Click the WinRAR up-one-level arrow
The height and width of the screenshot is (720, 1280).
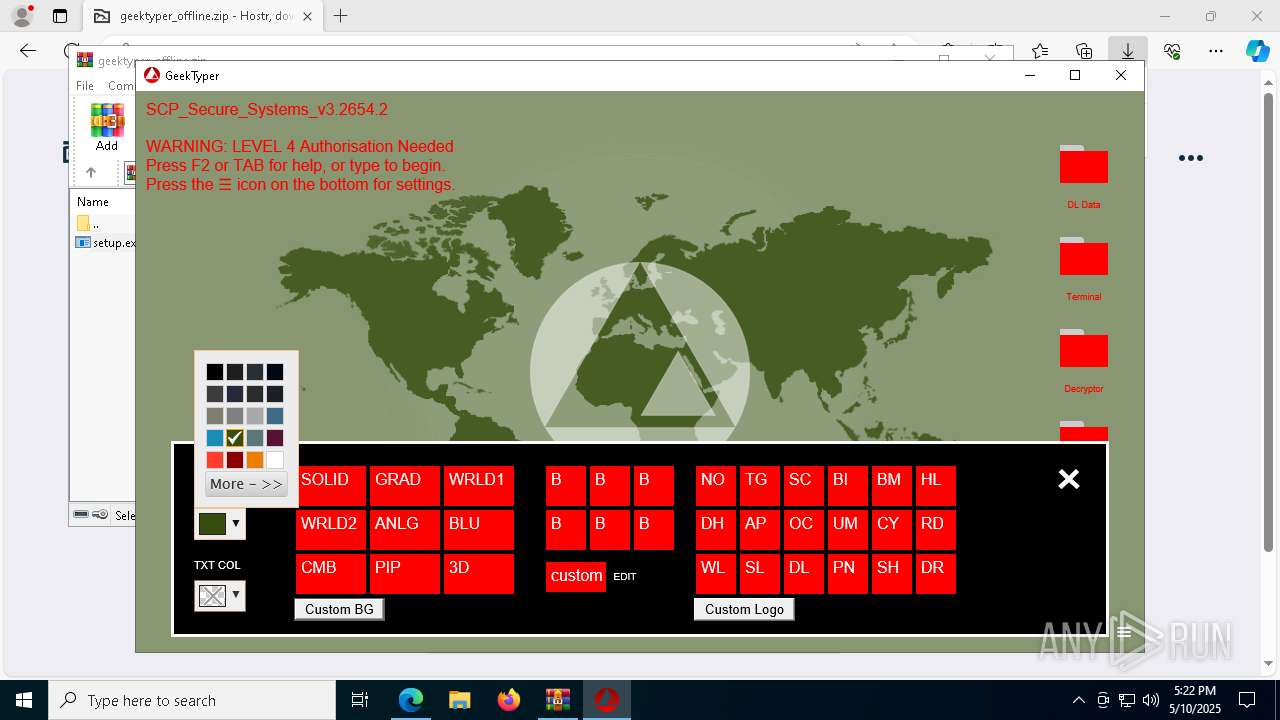[90, 172]
